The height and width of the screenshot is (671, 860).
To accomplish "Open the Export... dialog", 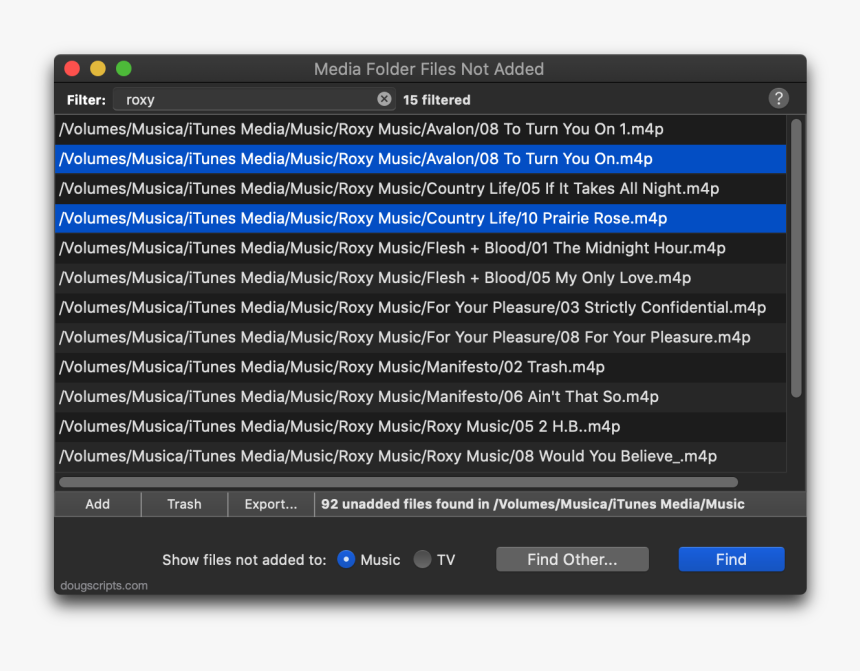I will (270, 504).
